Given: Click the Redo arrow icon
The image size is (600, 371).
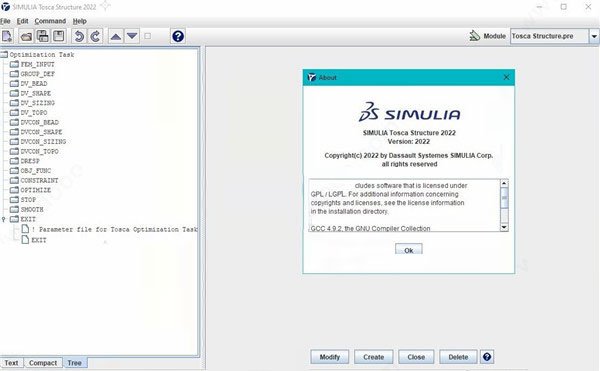Looking at the screenshot, I should (95, 36).
